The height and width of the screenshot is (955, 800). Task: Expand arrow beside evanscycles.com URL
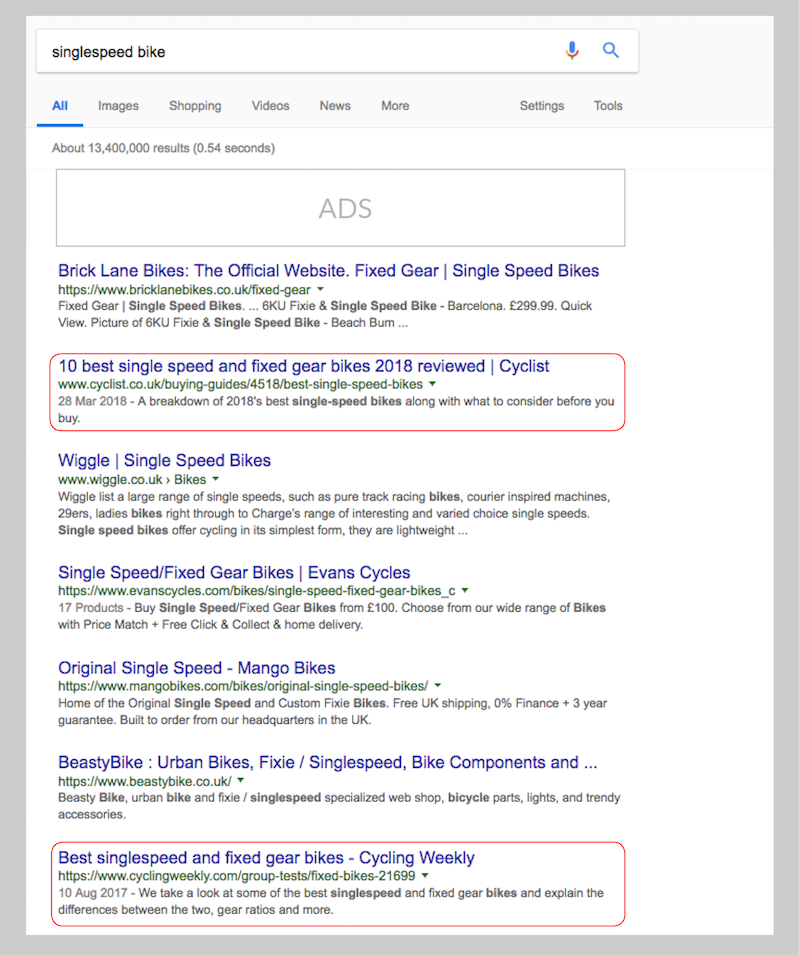click(465, 591)
